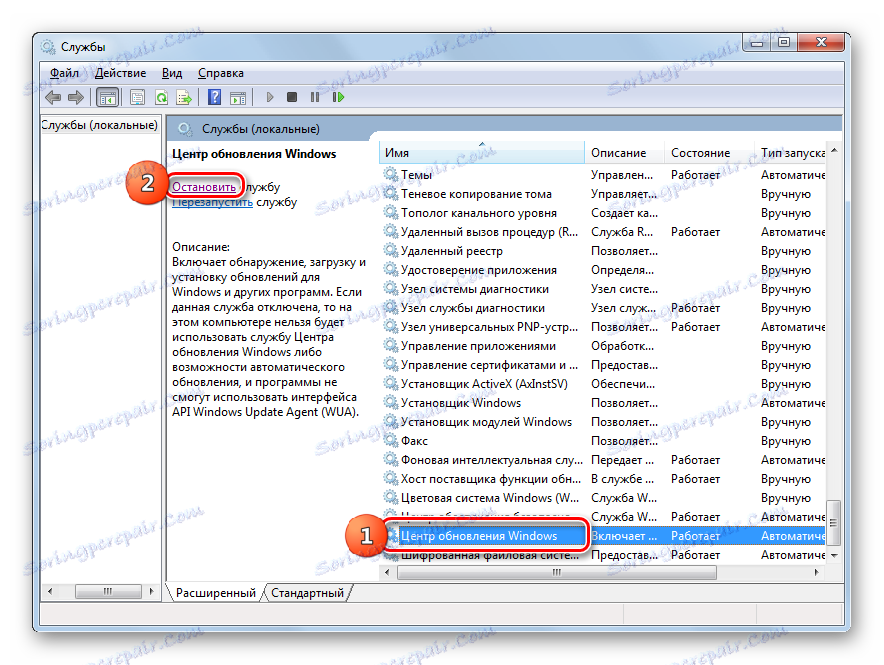Click the Перезапустить service link
884x665 pixels.
213,202
